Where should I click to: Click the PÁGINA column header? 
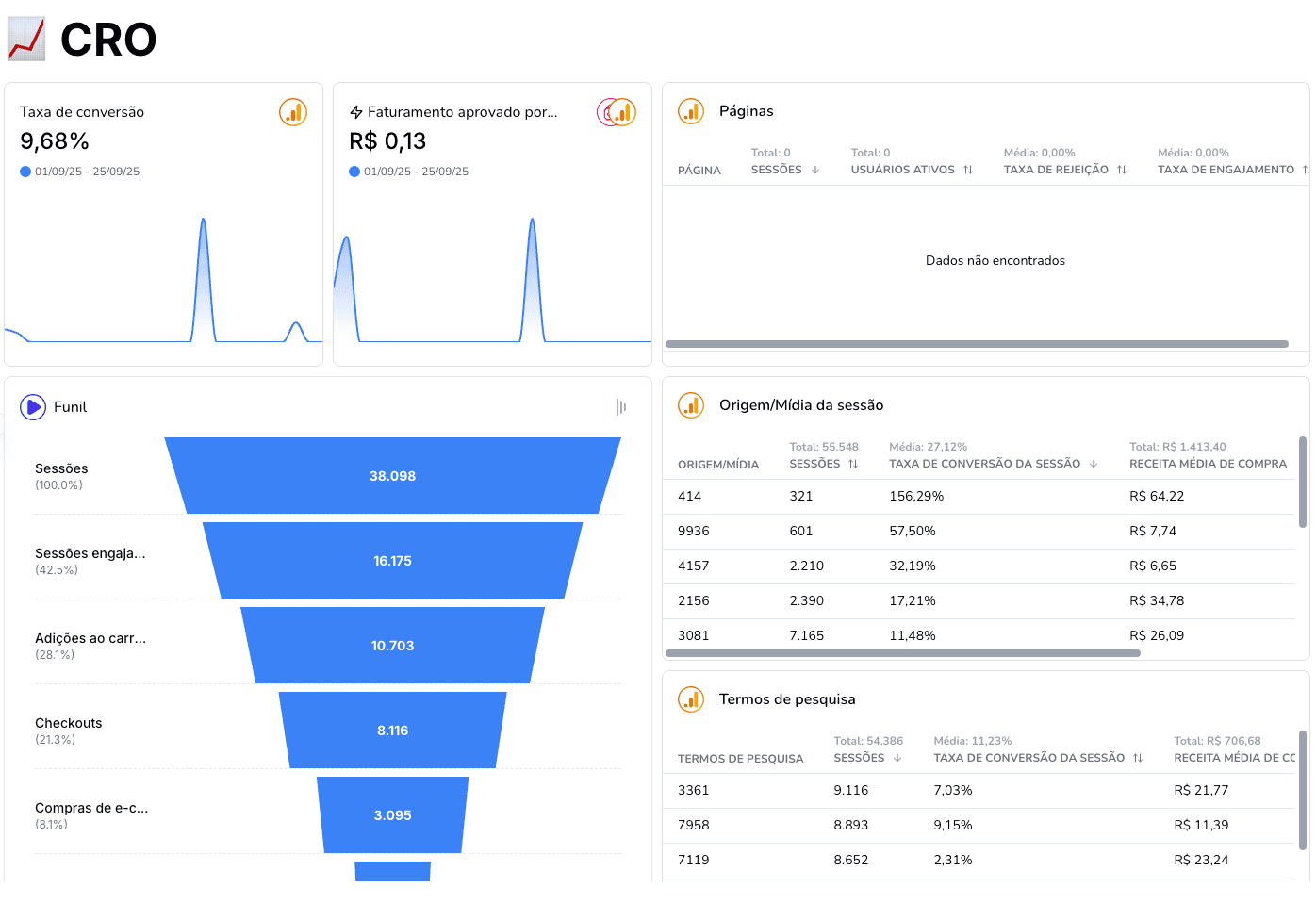pyautogui.click(x=699, y=171)
